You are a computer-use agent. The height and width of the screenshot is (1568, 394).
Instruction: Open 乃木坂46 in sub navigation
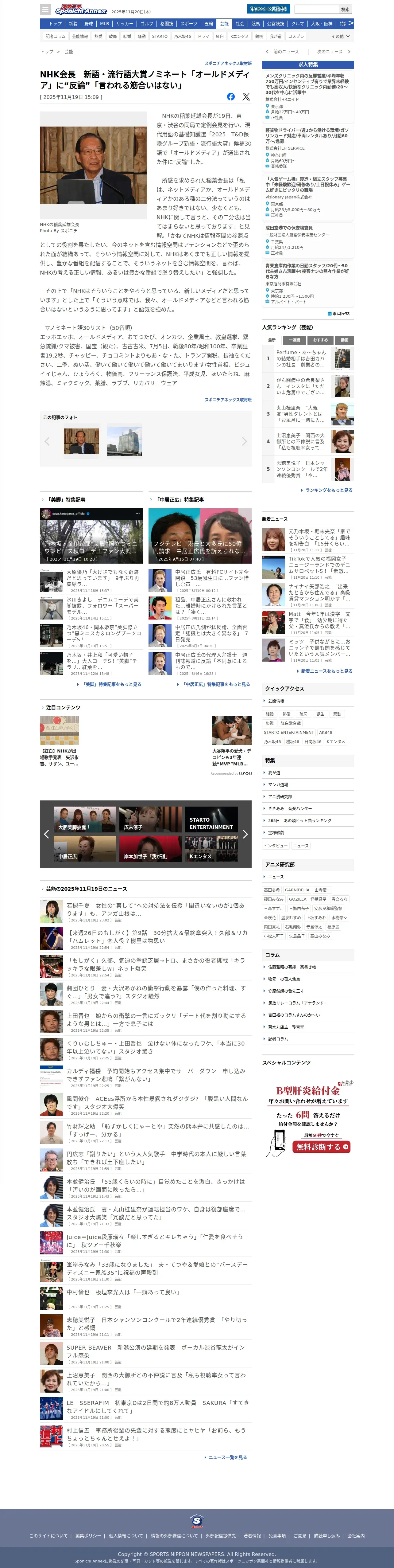click(x=182, y=37)
